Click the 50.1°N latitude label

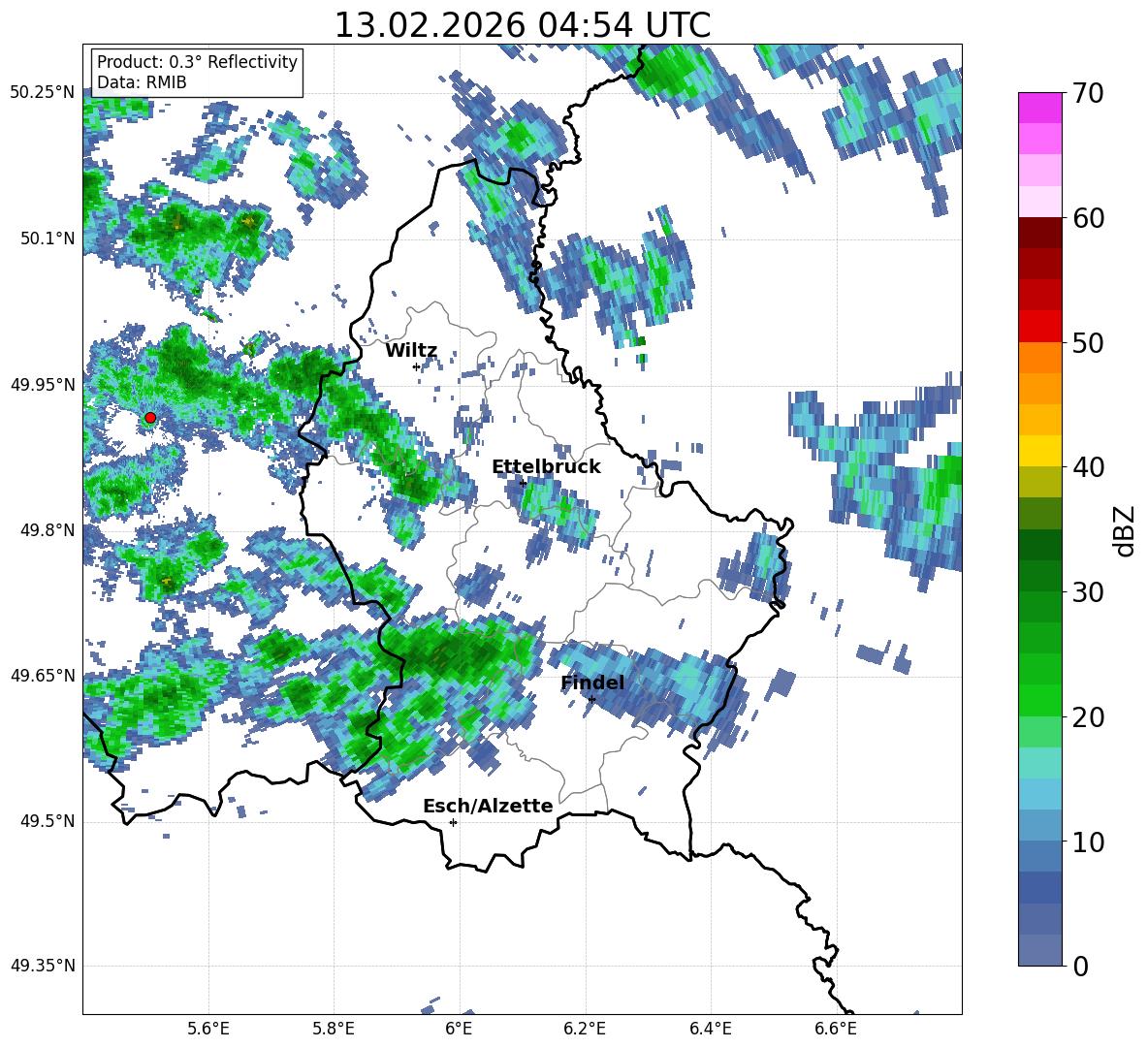click(x=47, y=238)
